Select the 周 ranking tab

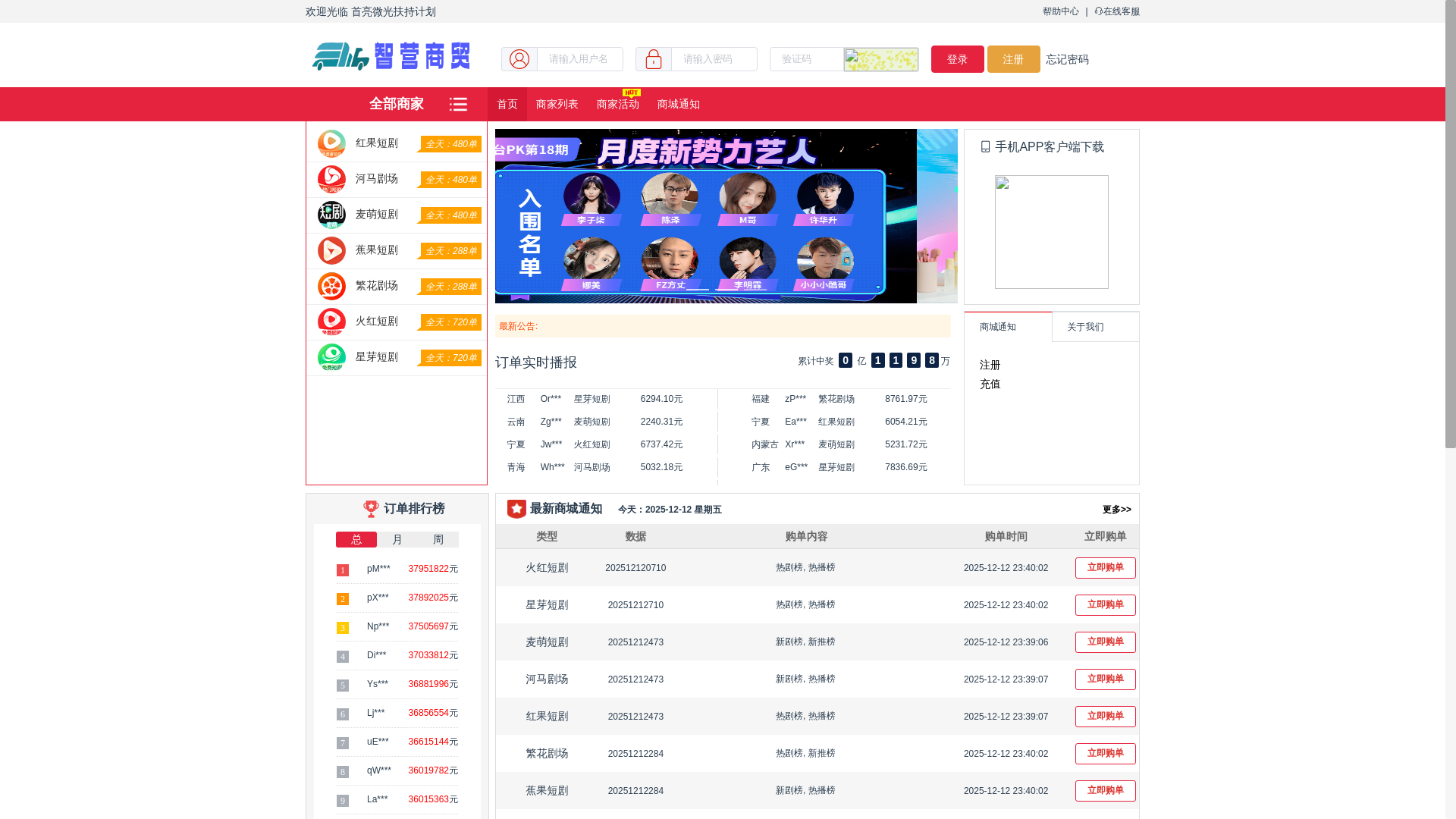(438, 540)
